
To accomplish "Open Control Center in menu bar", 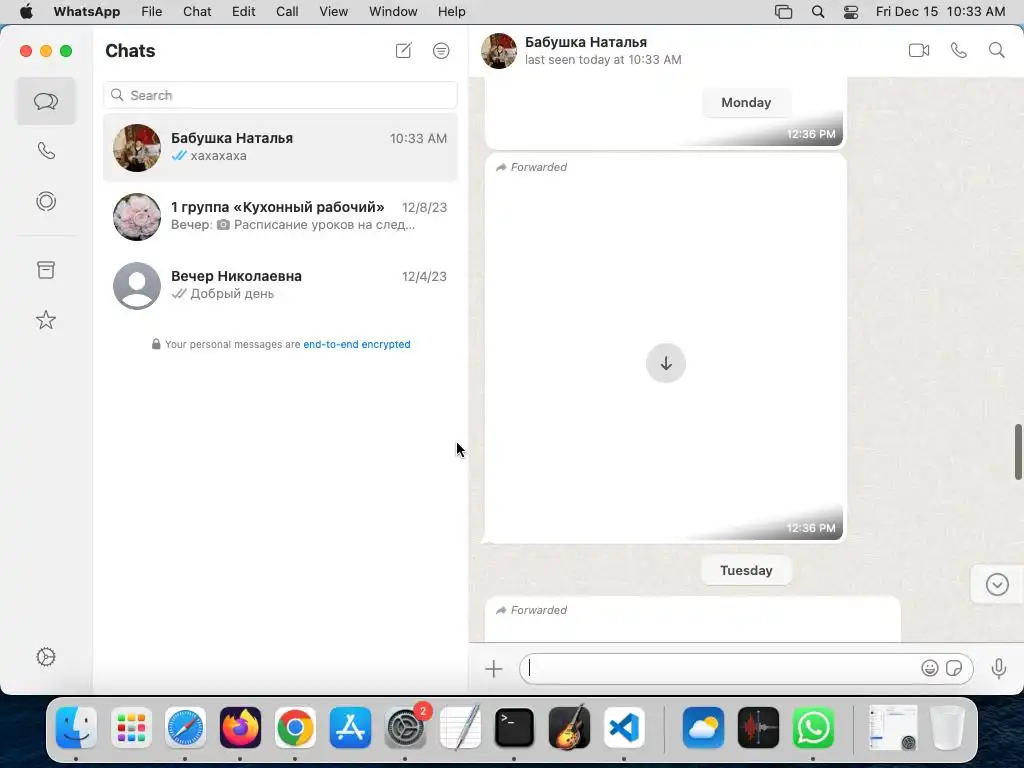I will click(851, 12).
